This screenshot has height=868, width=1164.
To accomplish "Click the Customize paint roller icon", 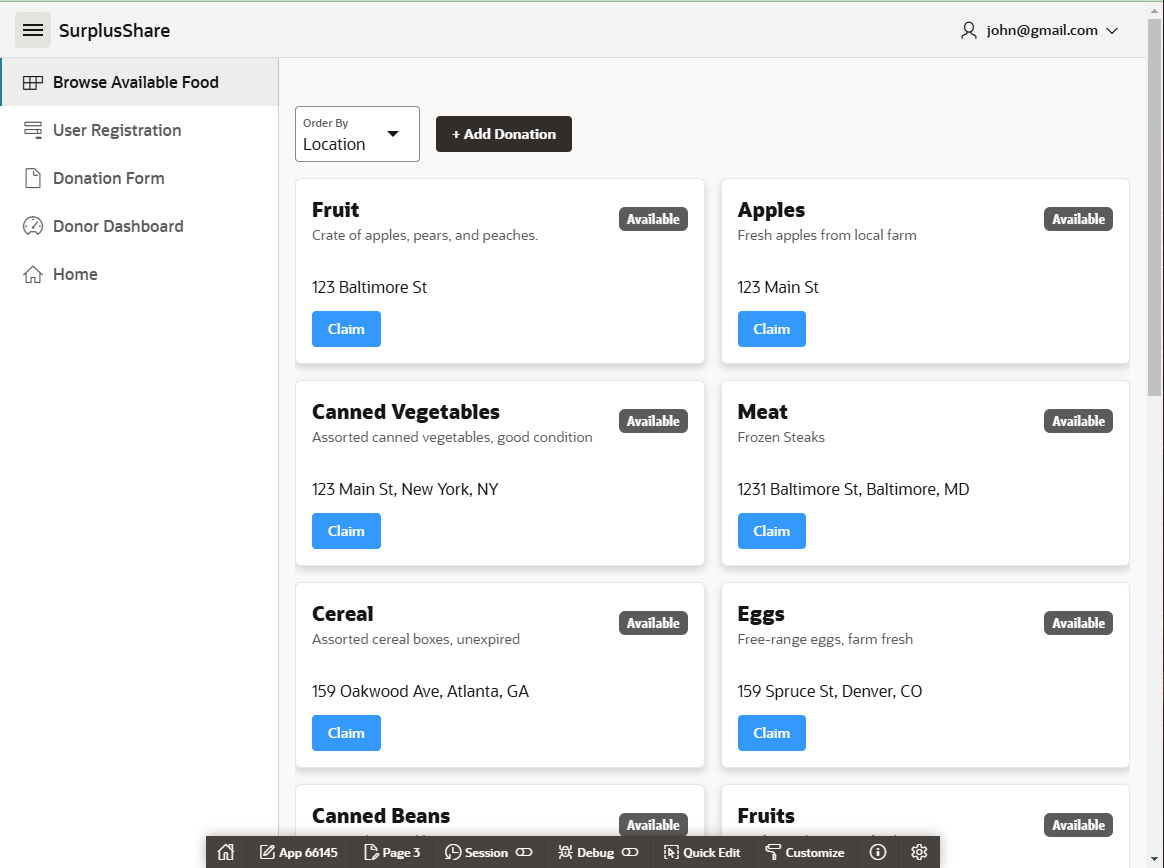I will pos(773,852).
